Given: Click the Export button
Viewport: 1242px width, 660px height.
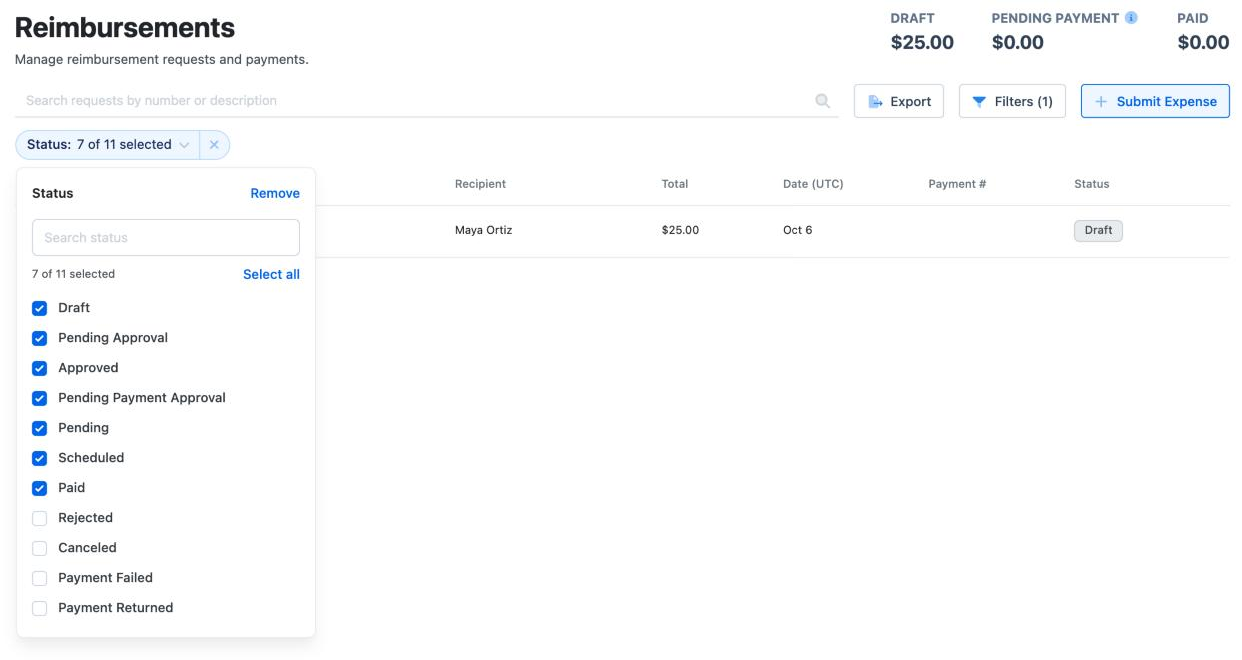Looking at the screenshot, I should 899,101.
